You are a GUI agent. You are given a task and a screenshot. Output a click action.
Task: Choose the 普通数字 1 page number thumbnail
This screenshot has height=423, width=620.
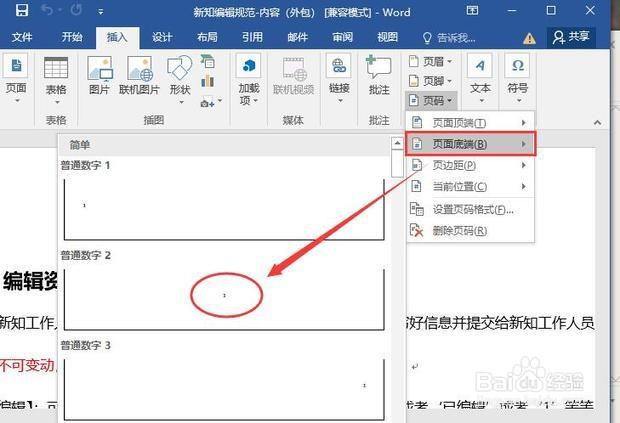click(224, 210)
